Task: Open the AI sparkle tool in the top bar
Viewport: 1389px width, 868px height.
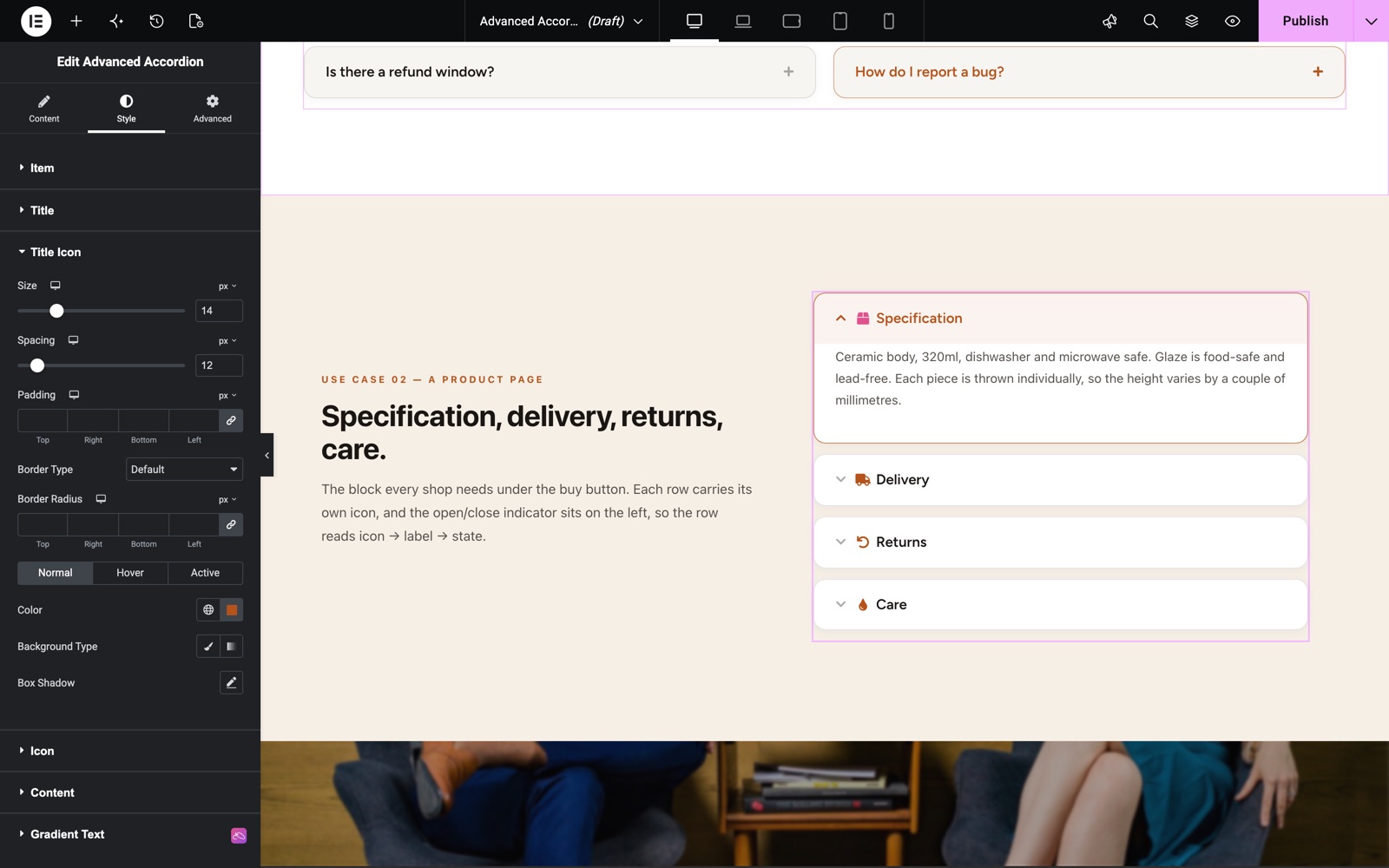Action: pos(116,21)
